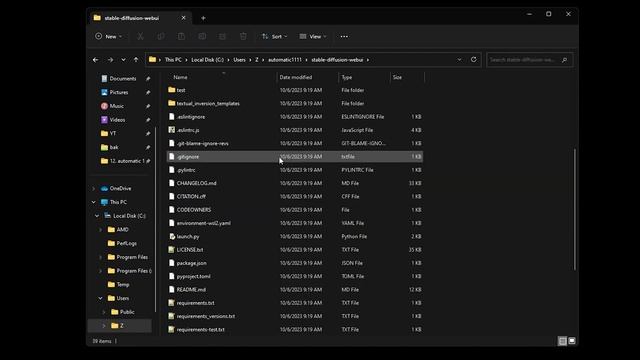Image resolution: width=640 pixels, height=360 pixels.
Task: Open Pictures in quick access
Action: pos(118,92)
